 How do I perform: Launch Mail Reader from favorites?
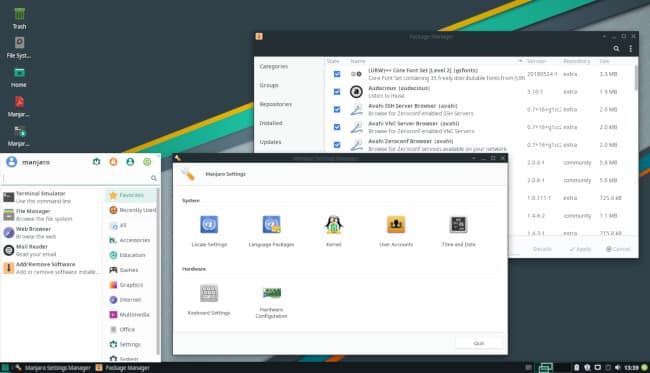tap(52, 250)
